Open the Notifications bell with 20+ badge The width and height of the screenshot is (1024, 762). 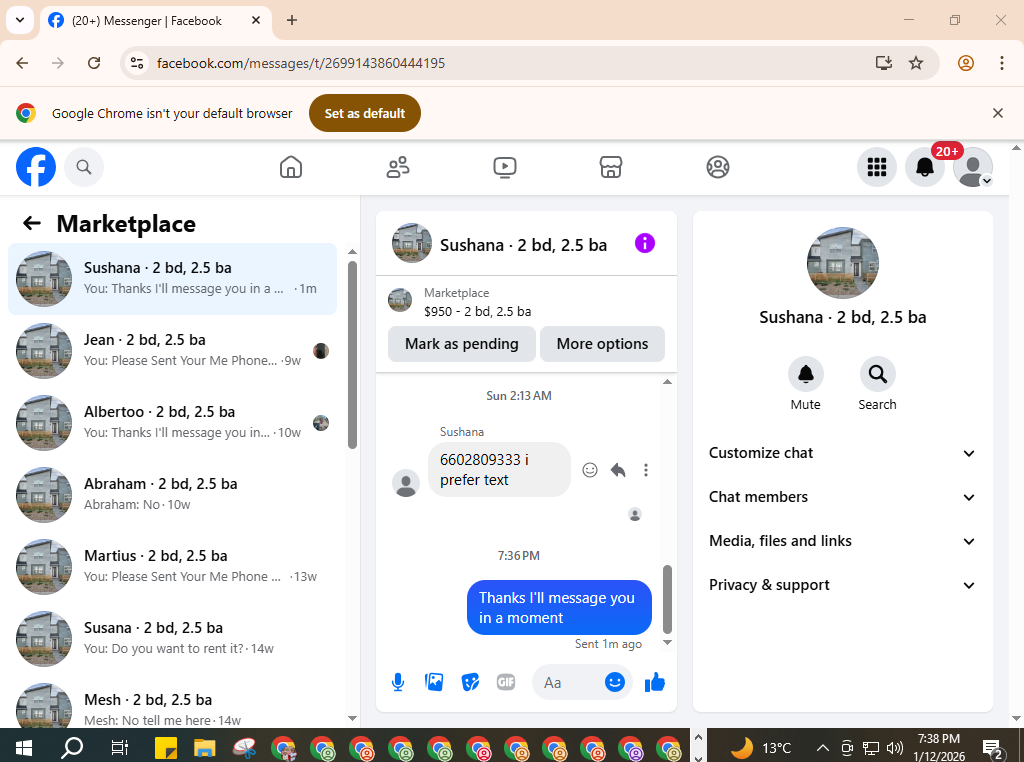point(925,167)
